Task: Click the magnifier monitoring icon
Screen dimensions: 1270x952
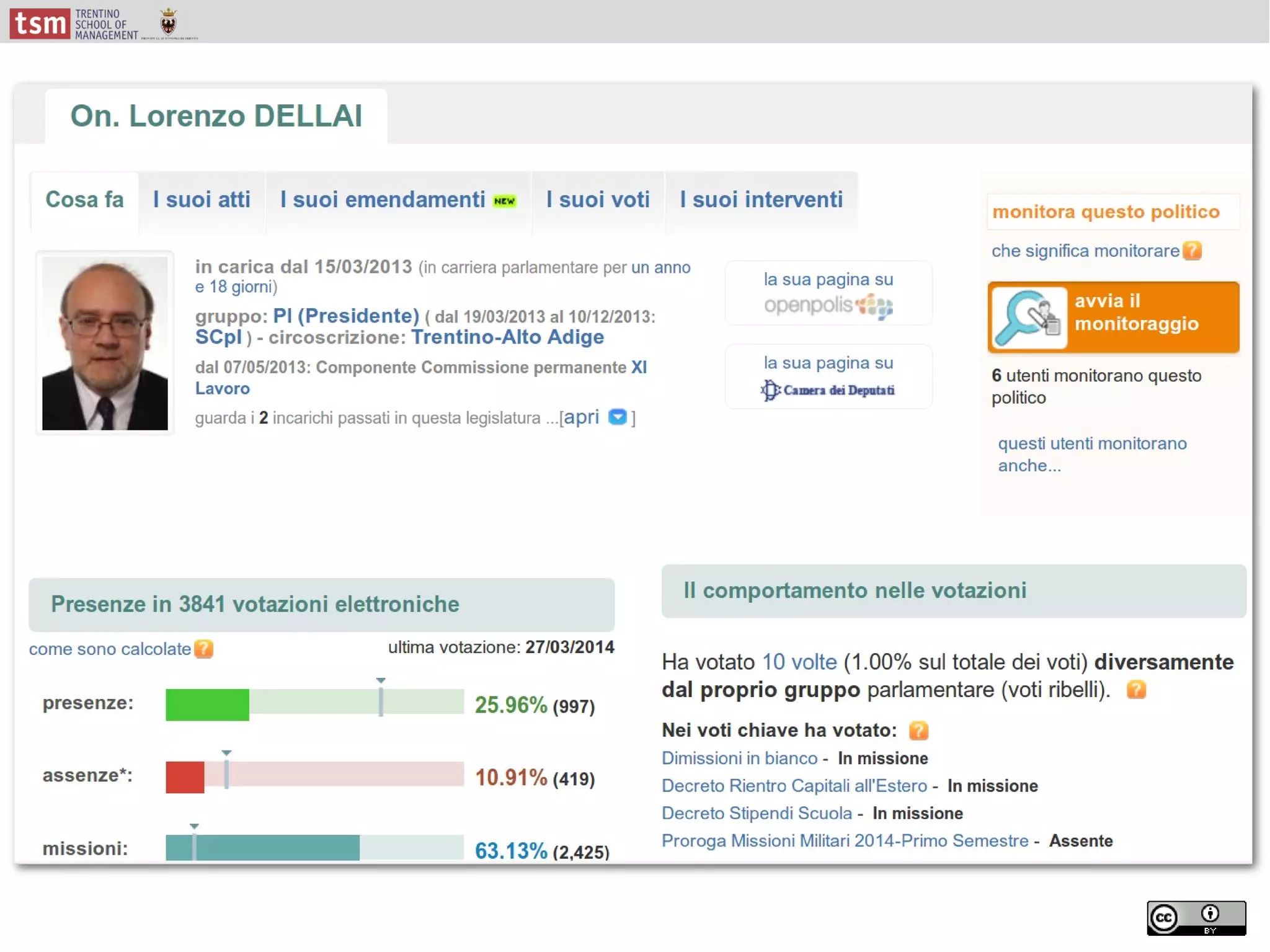Action: pos(1028,317)
